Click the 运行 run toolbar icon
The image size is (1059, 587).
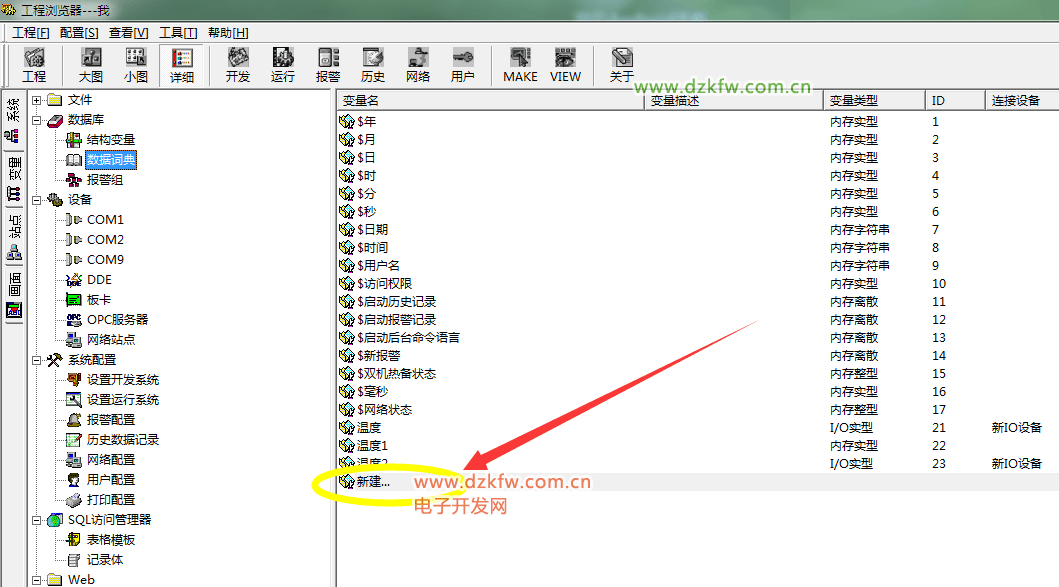point(283,65)
